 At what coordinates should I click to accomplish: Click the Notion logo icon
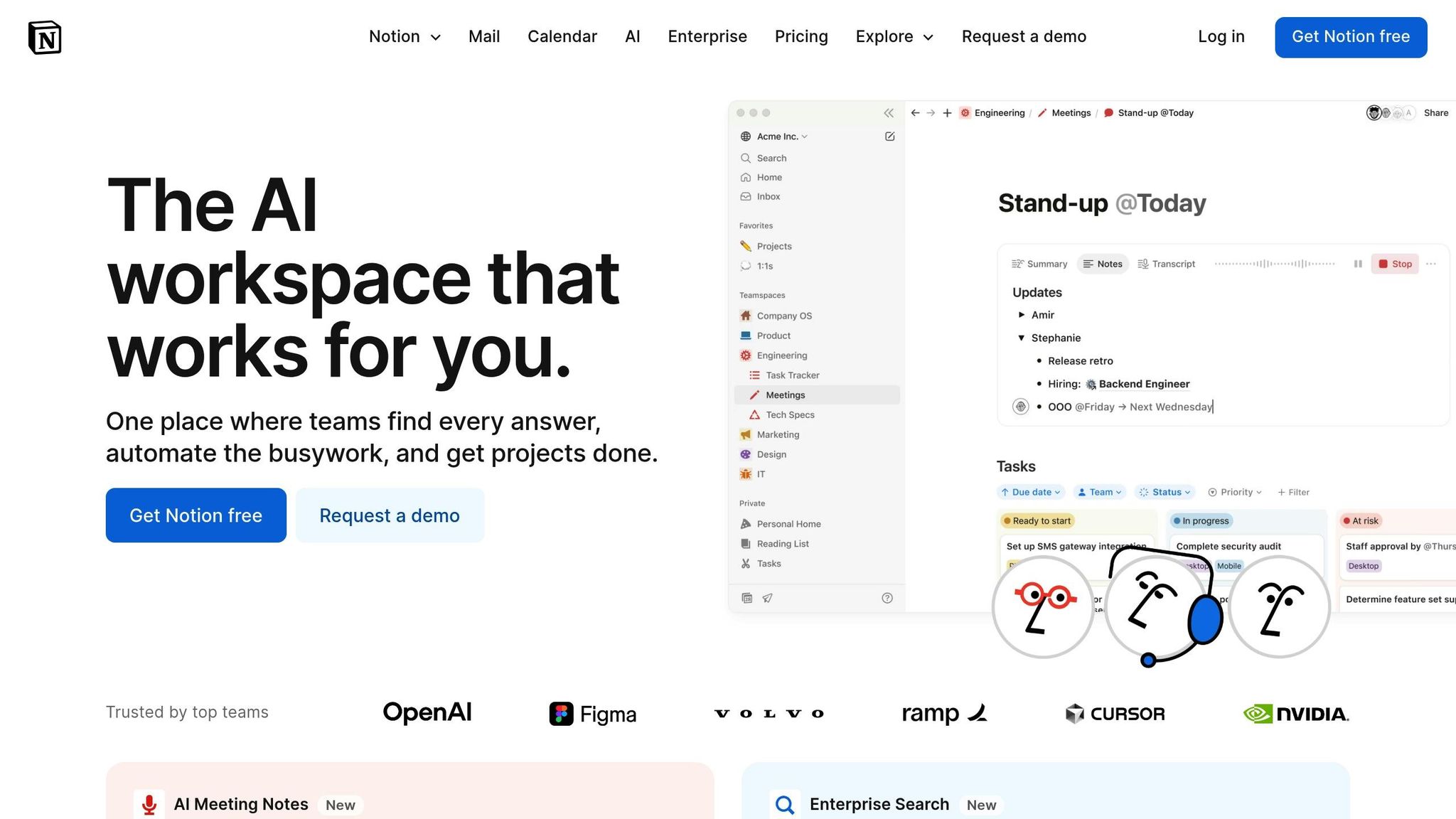point(45,37)
